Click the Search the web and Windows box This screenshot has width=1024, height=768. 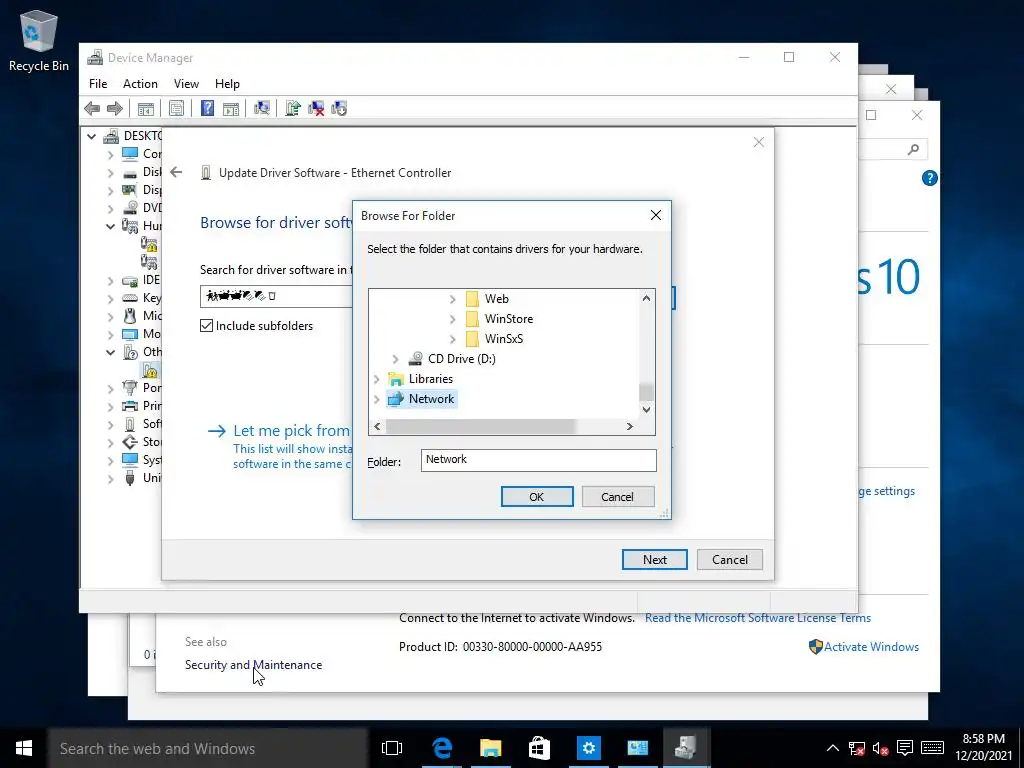point(208,748)
